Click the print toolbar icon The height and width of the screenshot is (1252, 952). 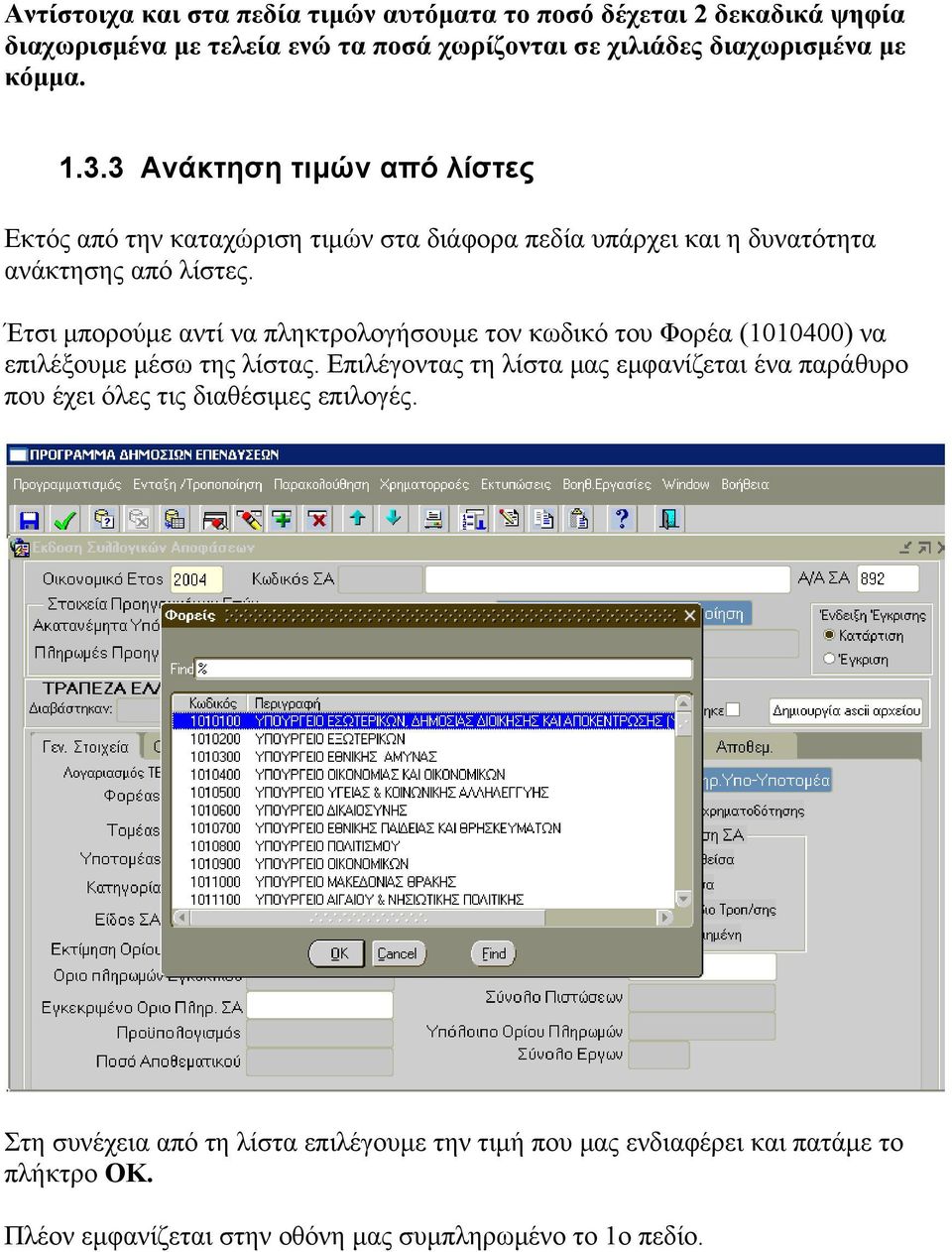click(433, 519)
